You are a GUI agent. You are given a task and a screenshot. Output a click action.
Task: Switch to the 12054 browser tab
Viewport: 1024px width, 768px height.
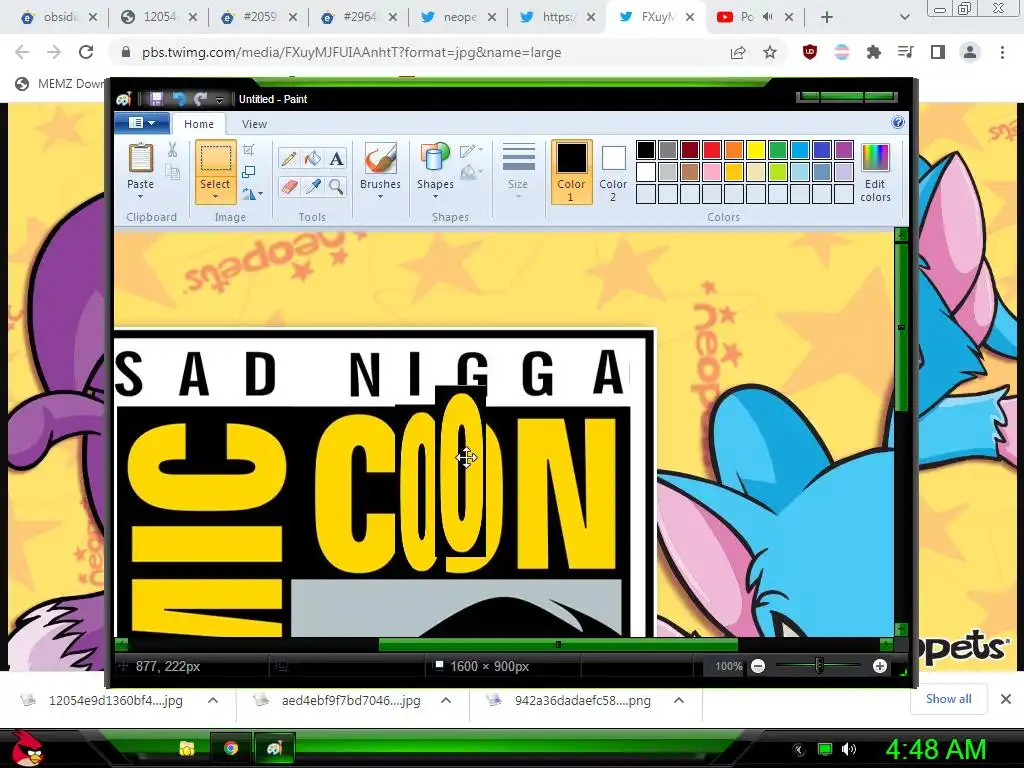point(159,17)
